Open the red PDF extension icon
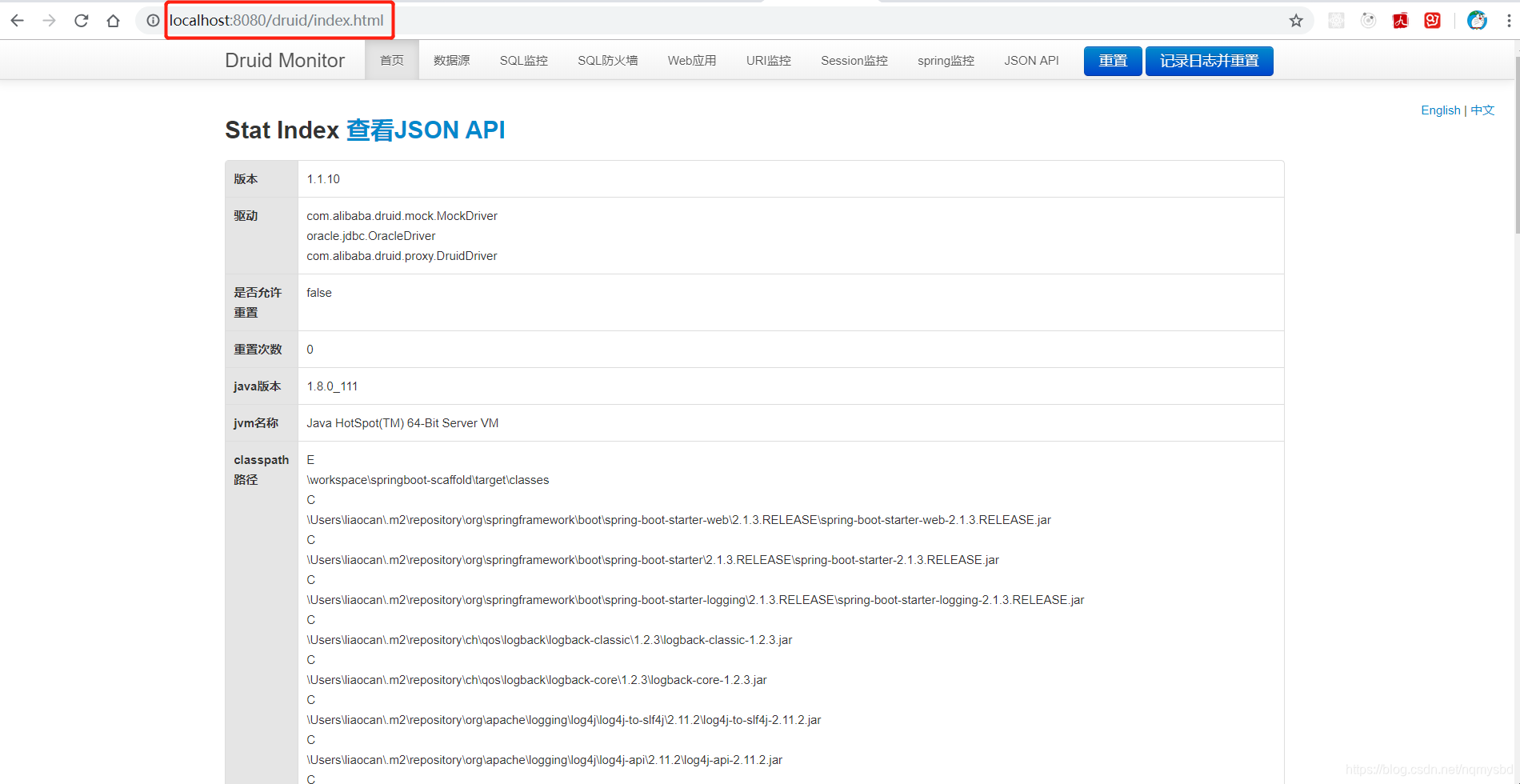The height and width of the screenshot is (784, 1520). [x=1400, y=21]
